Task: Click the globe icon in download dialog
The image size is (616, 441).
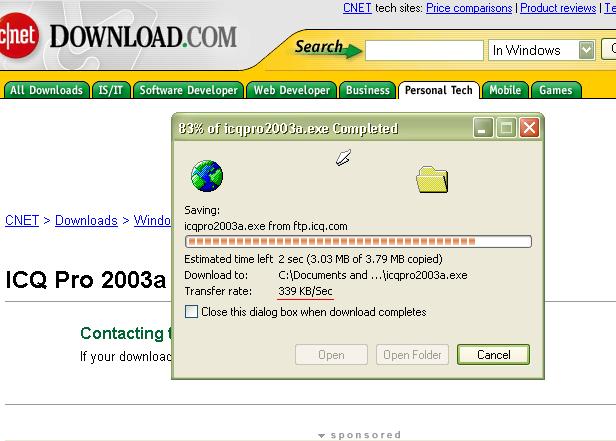Action: point(207,176)
